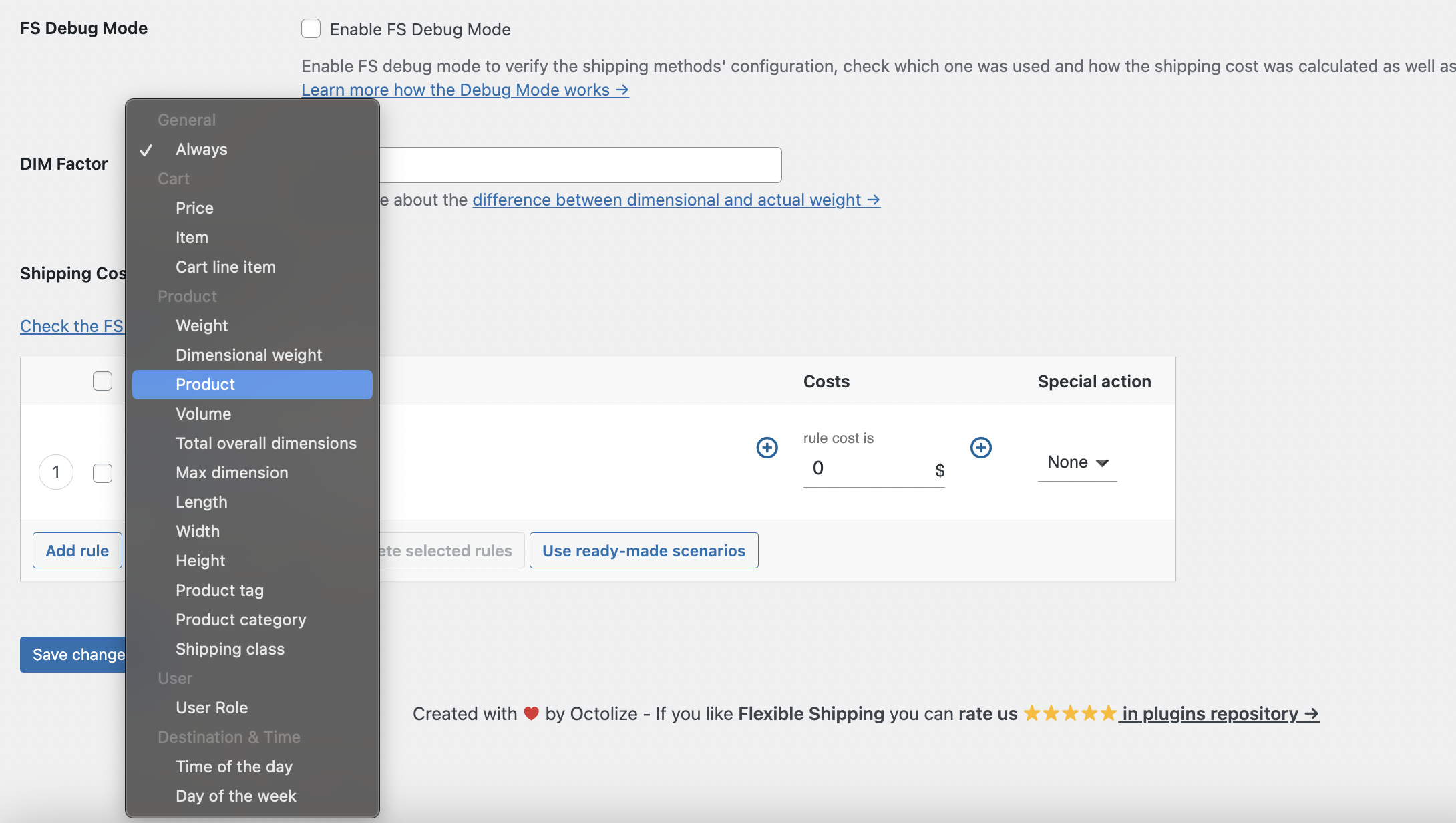1456x823 pixels.
Task: Open the dimensional and actual weight difference link
Action: (675, 199)
